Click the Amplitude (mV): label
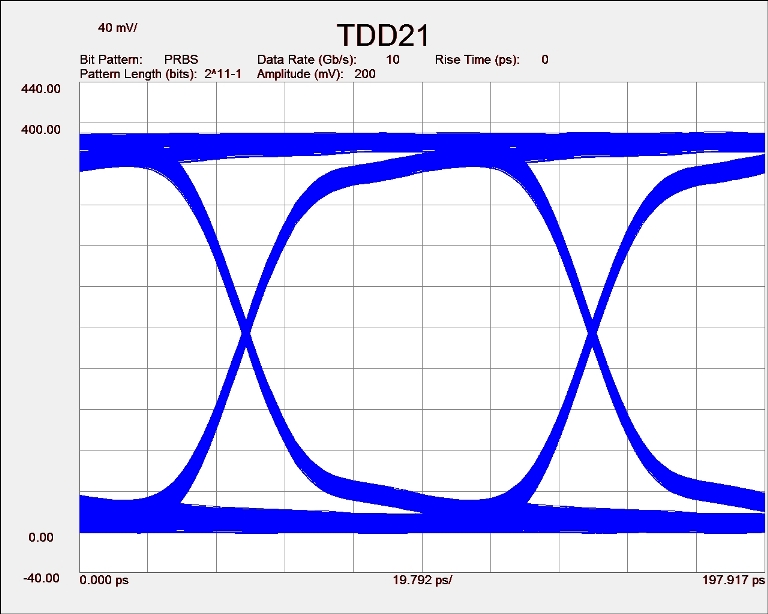 coord(300,74)
